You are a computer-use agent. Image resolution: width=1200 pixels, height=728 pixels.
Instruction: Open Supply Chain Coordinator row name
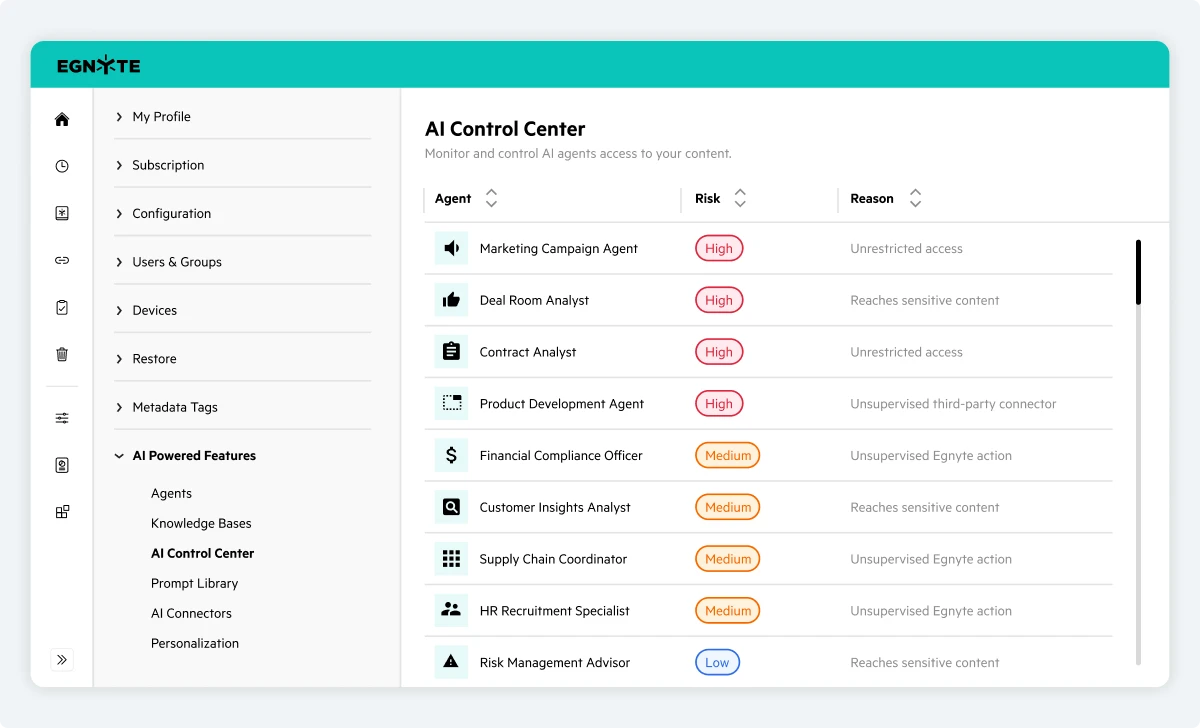[553, 559]
